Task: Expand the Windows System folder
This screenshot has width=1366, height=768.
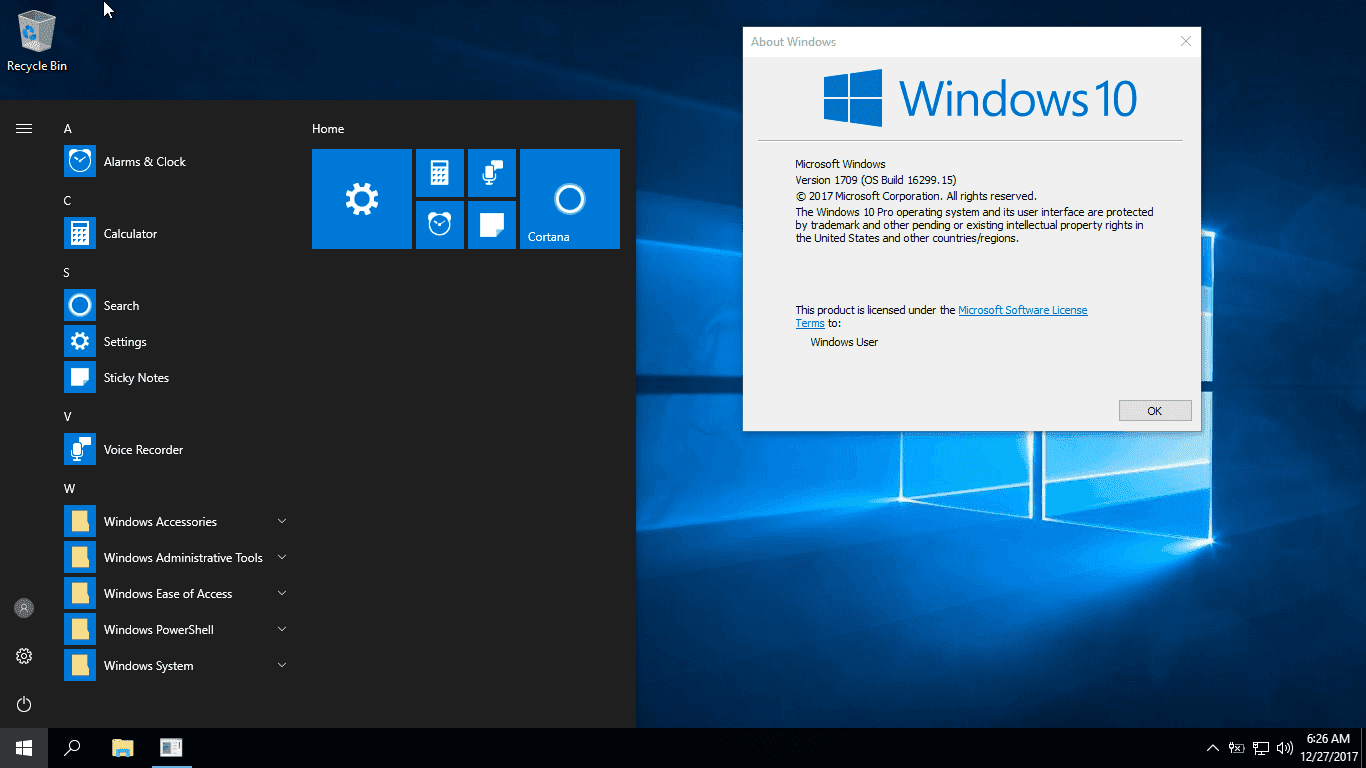Action: tap(146, 665)
